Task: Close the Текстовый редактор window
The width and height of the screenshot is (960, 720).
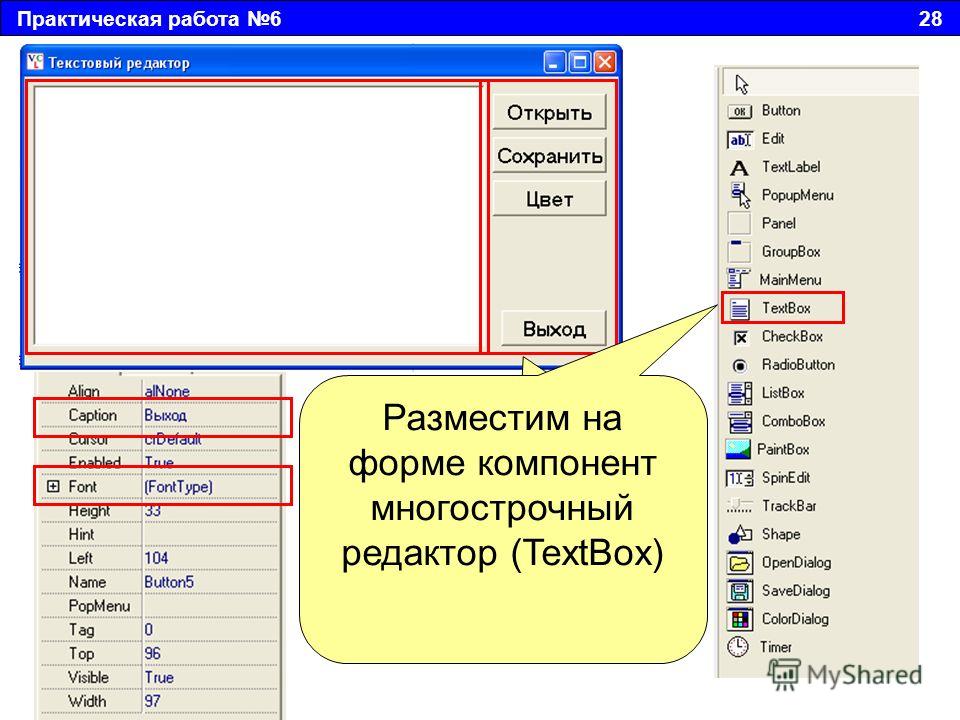Action: click(x=604, y=62)
